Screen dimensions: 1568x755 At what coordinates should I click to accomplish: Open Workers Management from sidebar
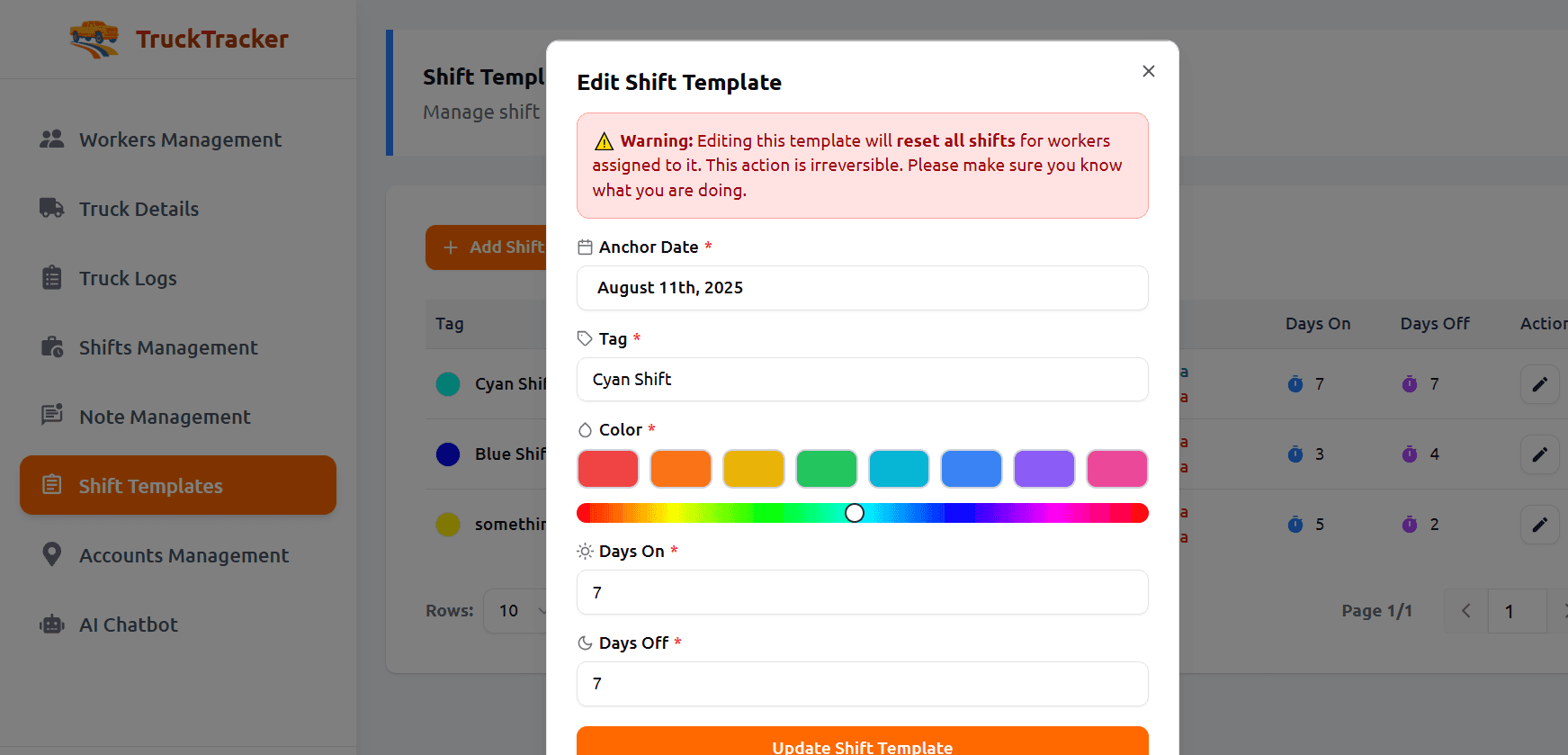click(x=179, y=139)
